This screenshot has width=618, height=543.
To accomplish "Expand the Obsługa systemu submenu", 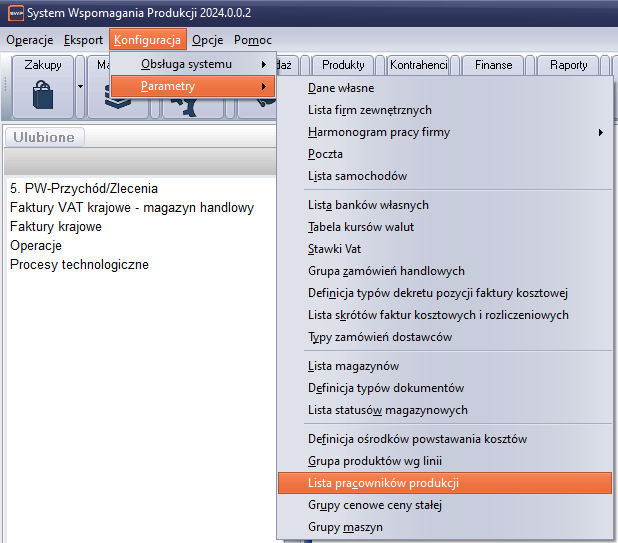I will pos(191,64).
